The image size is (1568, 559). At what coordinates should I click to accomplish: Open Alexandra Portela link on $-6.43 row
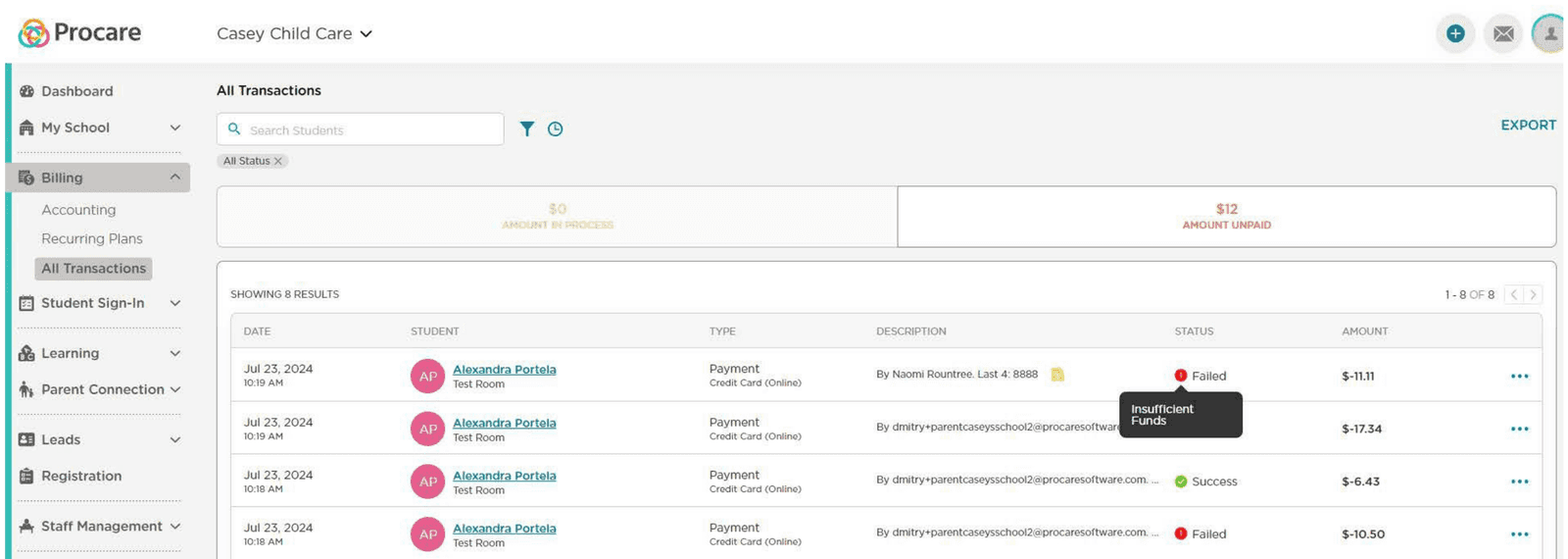[x=504, y=475]
